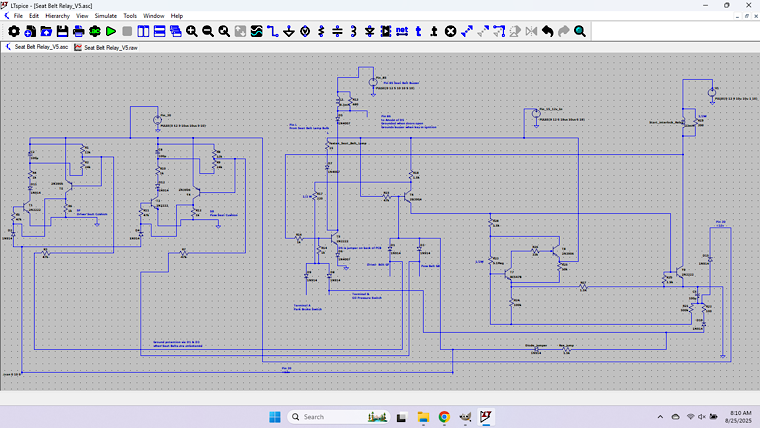Open the Simulate menu
Screen dimensions: 760x428
point(106,16)
